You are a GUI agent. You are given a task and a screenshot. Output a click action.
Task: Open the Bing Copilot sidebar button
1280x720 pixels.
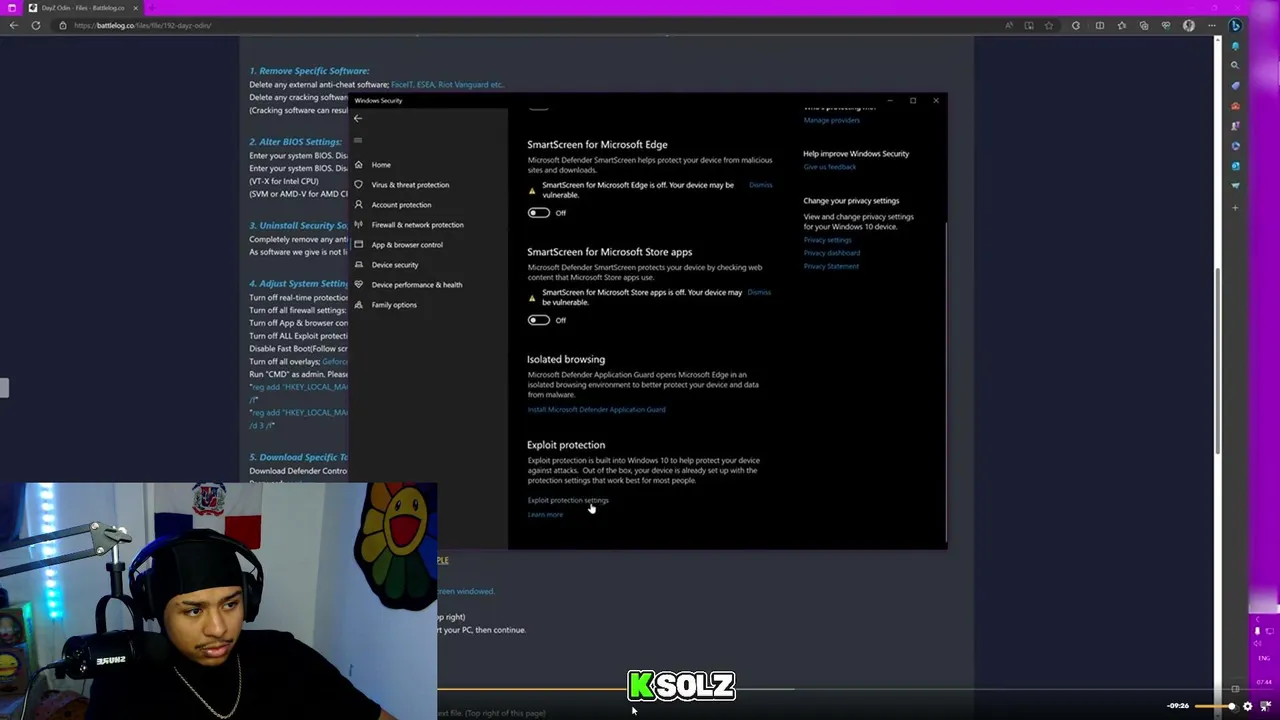coord(1236,26)
